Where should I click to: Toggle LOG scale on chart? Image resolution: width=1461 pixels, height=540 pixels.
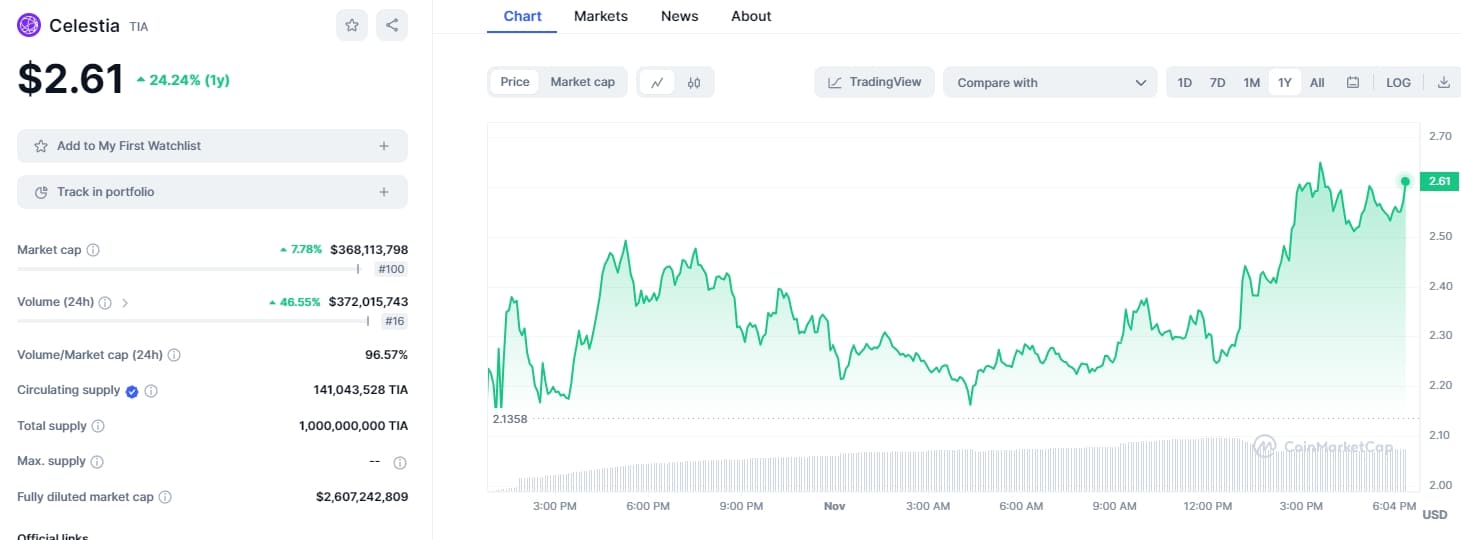pyautogui.click(x=1398, y=82)
